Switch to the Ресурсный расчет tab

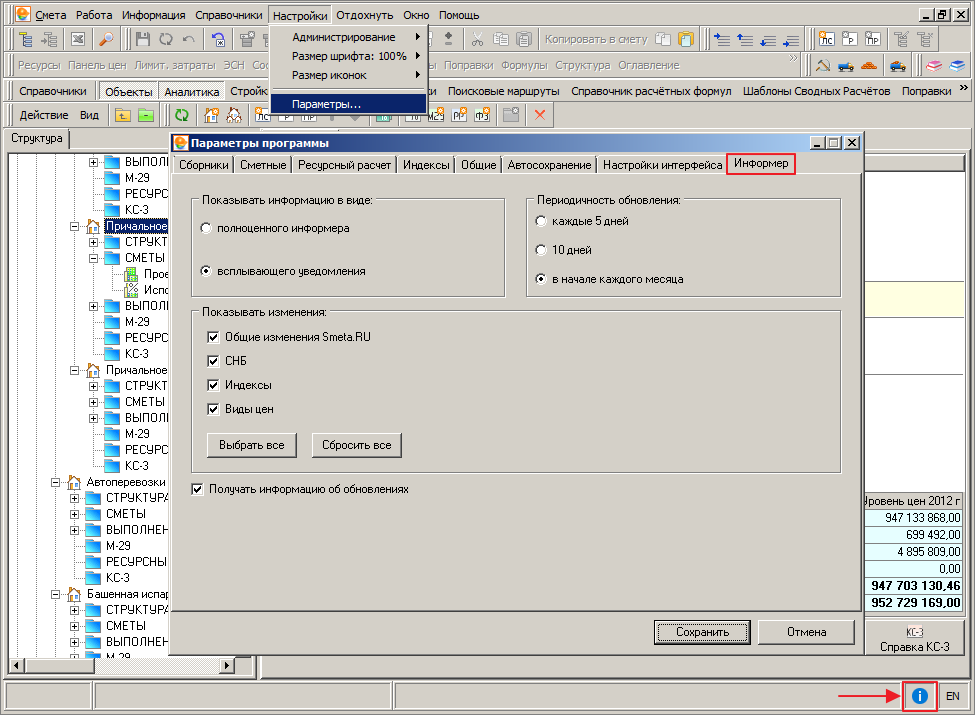coord(344,165)
